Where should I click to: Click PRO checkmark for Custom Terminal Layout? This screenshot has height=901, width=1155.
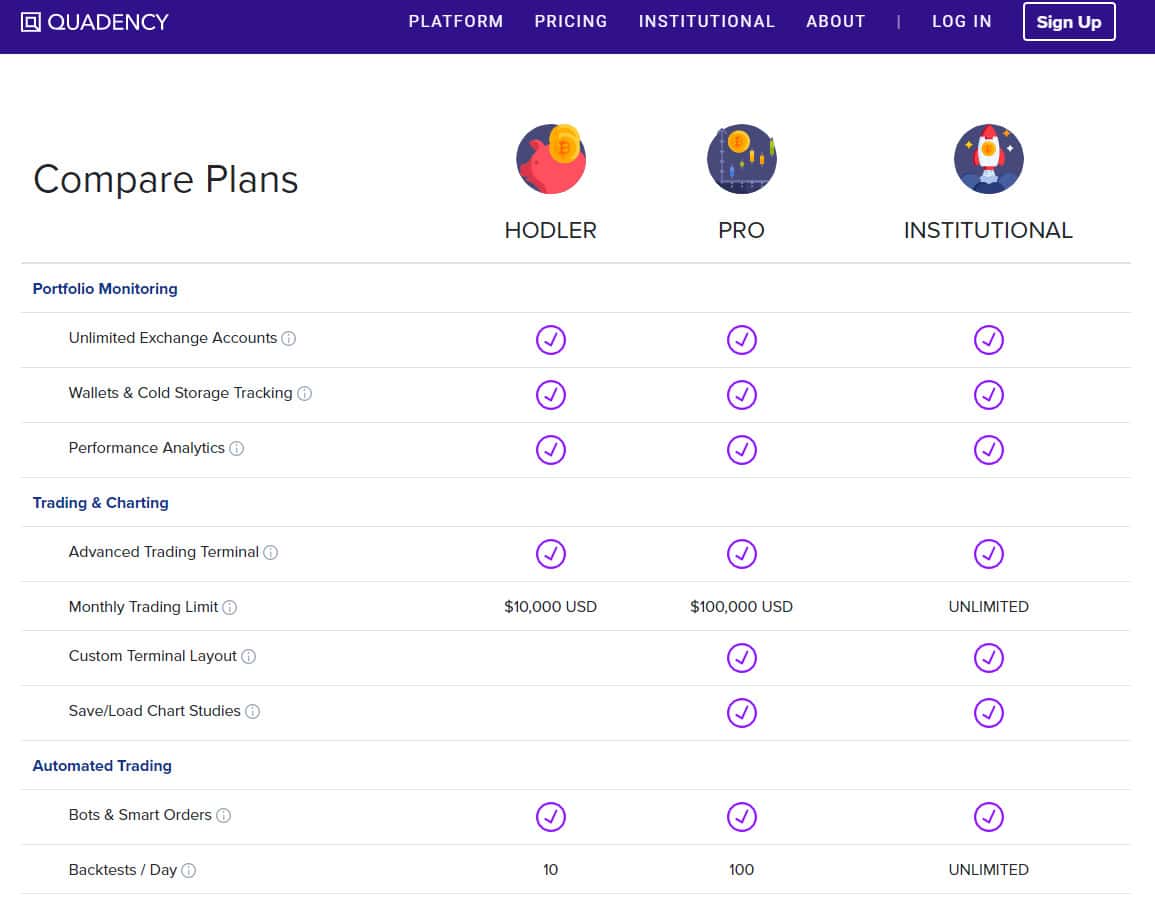pos(741,658)
